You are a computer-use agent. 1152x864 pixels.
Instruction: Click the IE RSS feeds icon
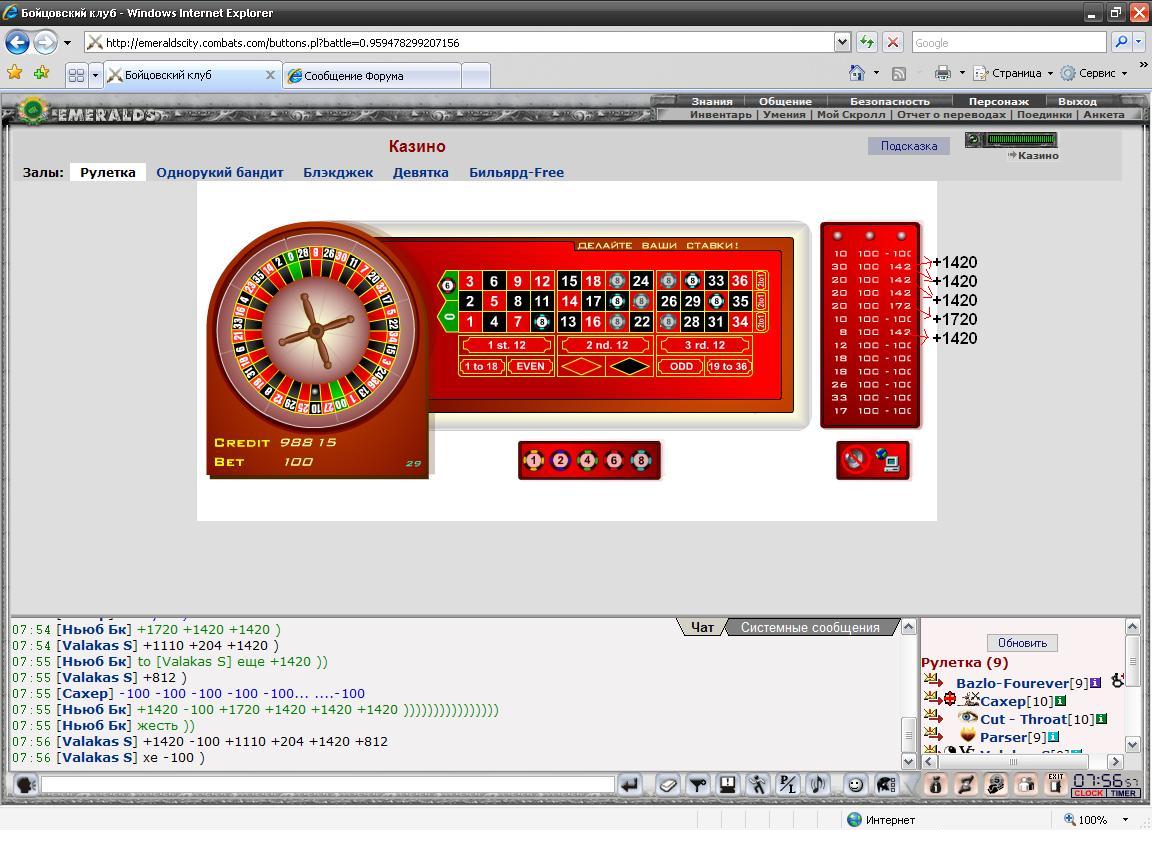(899, 73)
